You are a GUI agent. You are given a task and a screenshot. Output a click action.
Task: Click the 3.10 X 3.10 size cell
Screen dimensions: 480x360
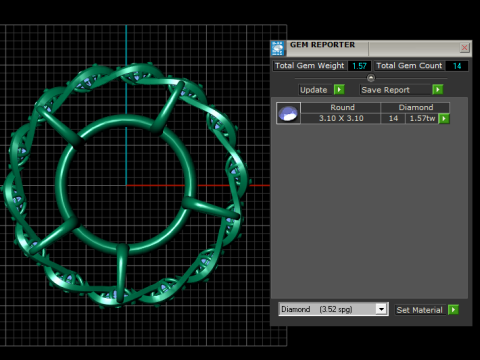341,118
